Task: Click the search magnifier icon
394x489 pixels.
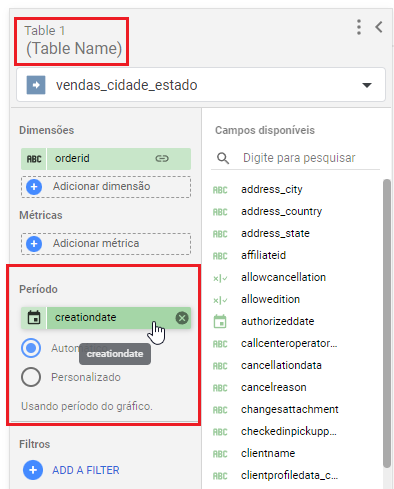Action: (223, 158)
